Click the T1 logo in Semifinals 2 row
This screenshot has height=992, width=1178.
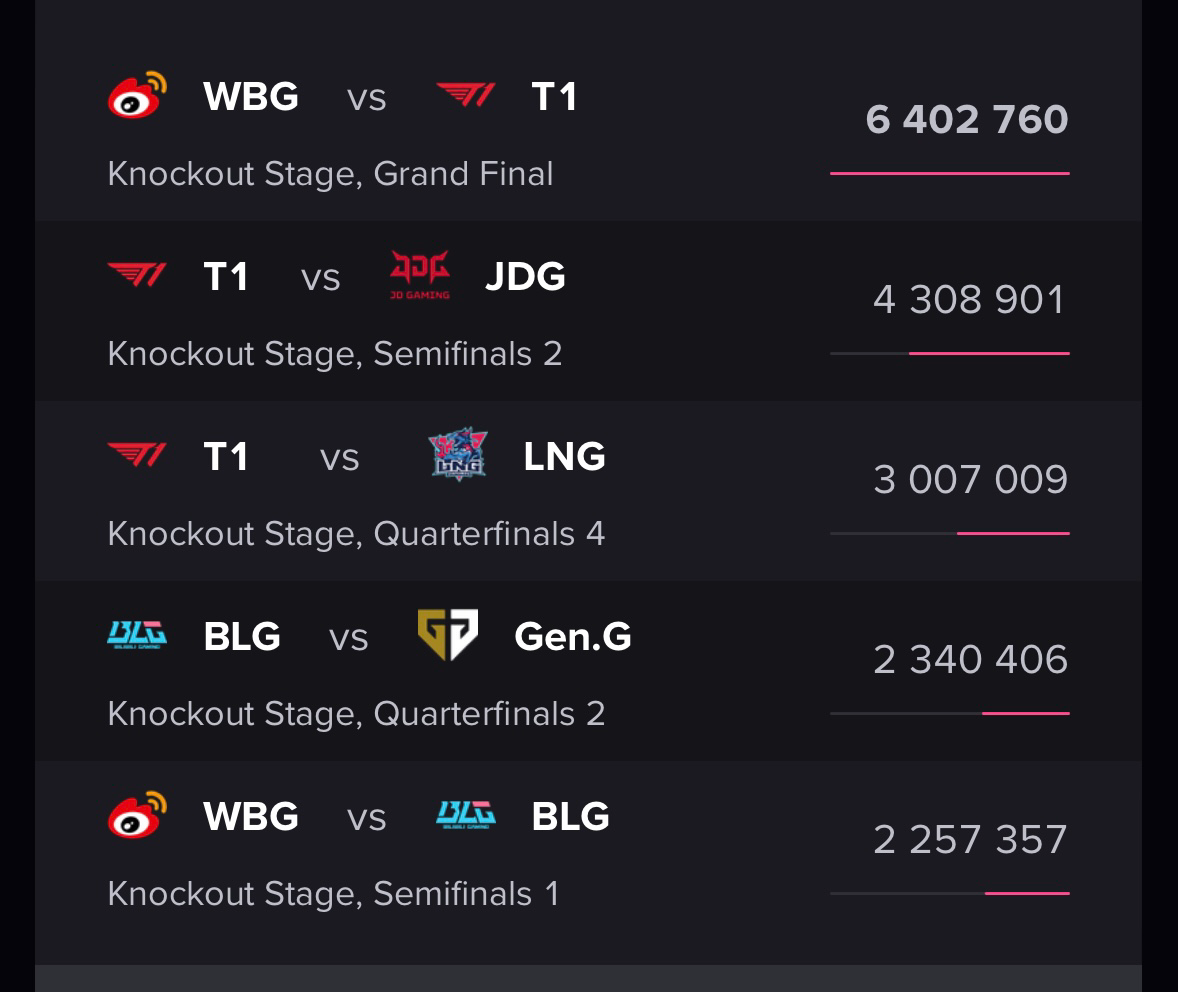(x=137, y=275)
